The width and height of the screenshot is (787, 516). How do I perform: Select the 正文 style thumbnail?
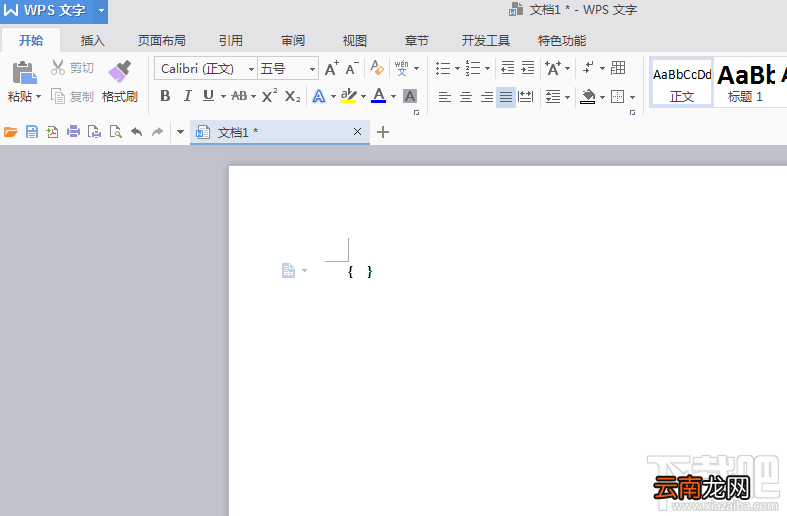click(x=682, y=82)
